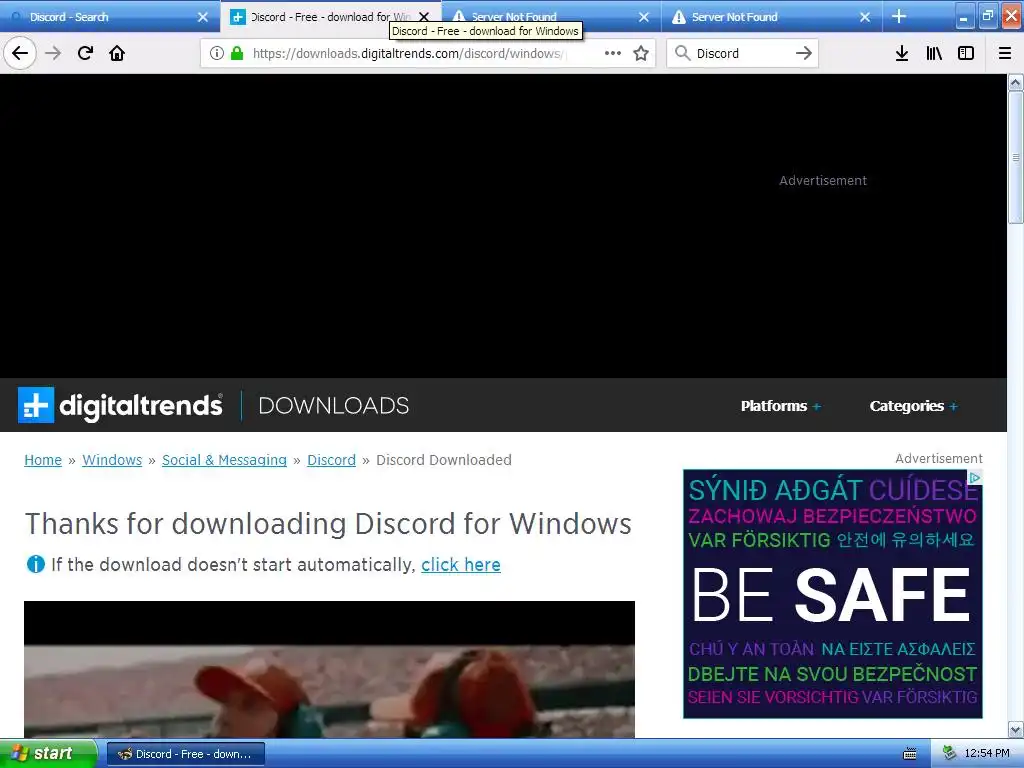
Task: Open the BE SAFE advertisement banner
Action: click(833, 594)
